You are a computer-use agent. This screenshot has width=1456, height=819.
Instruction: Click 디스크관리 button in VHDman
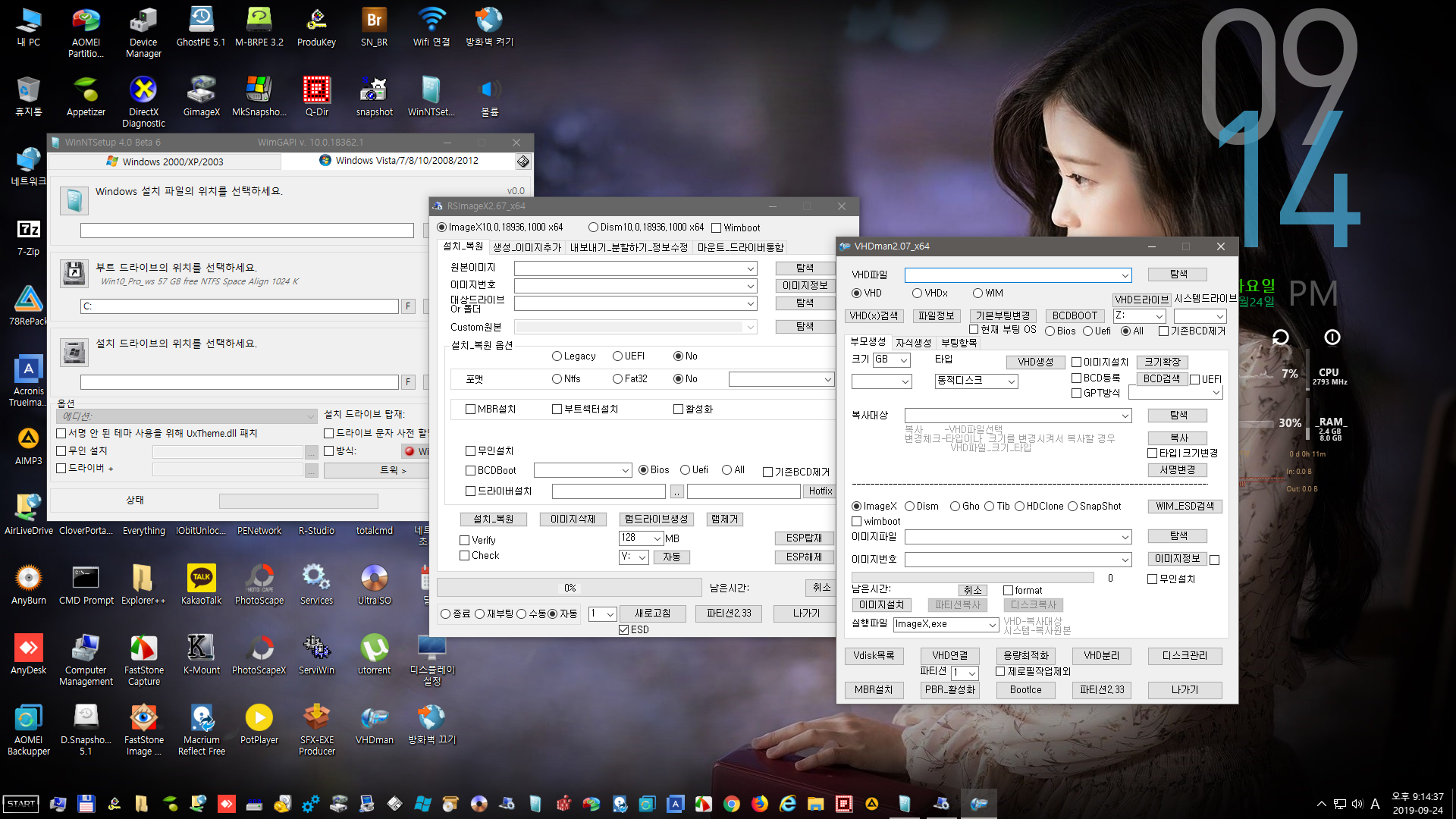click(x=1185, y=656)
